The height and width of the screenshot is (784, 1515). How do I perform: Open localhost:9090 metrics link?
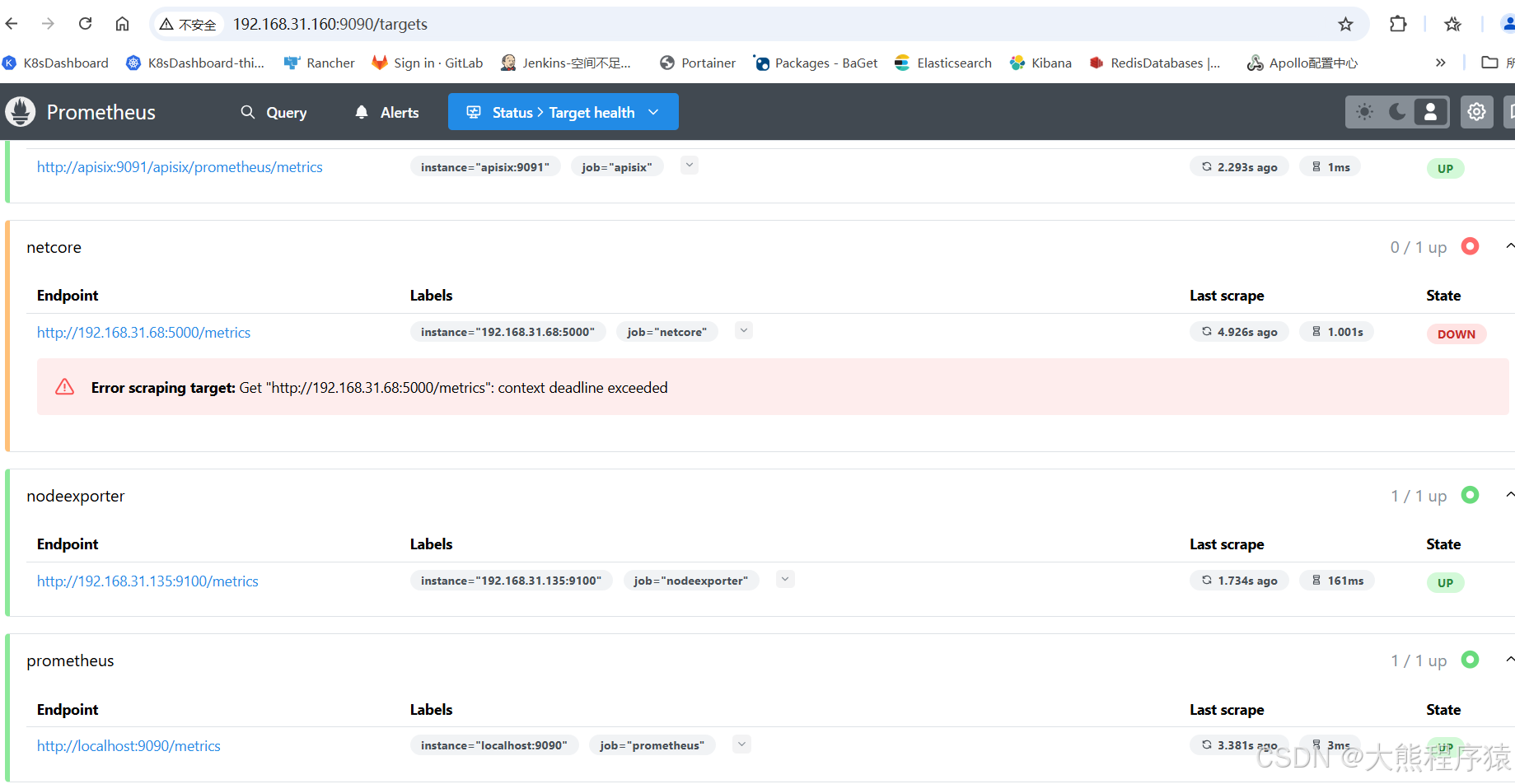[129, 746]
